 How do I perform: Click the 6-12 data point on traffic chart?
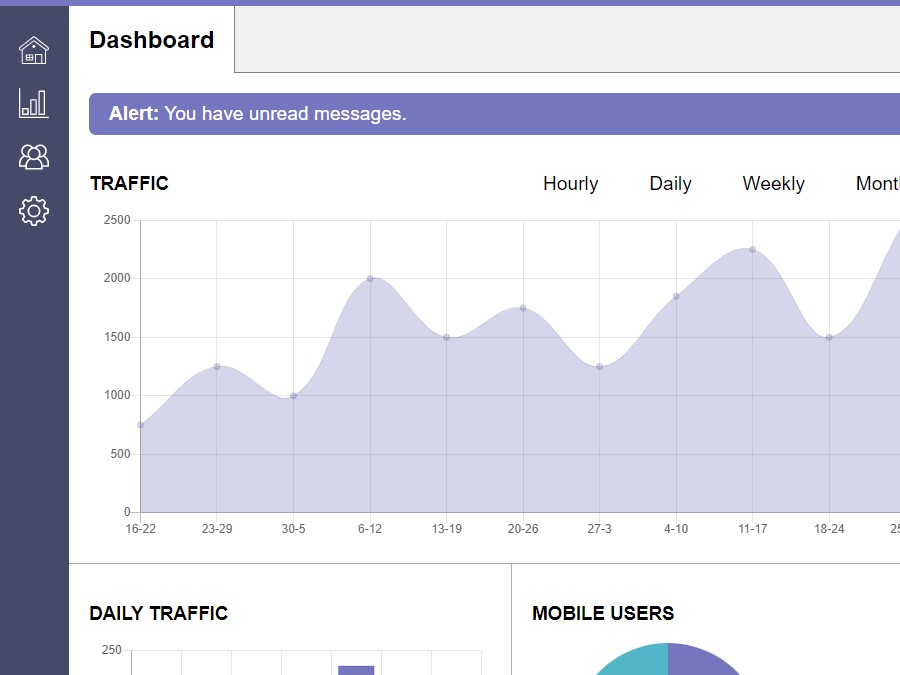click(370, 279)
